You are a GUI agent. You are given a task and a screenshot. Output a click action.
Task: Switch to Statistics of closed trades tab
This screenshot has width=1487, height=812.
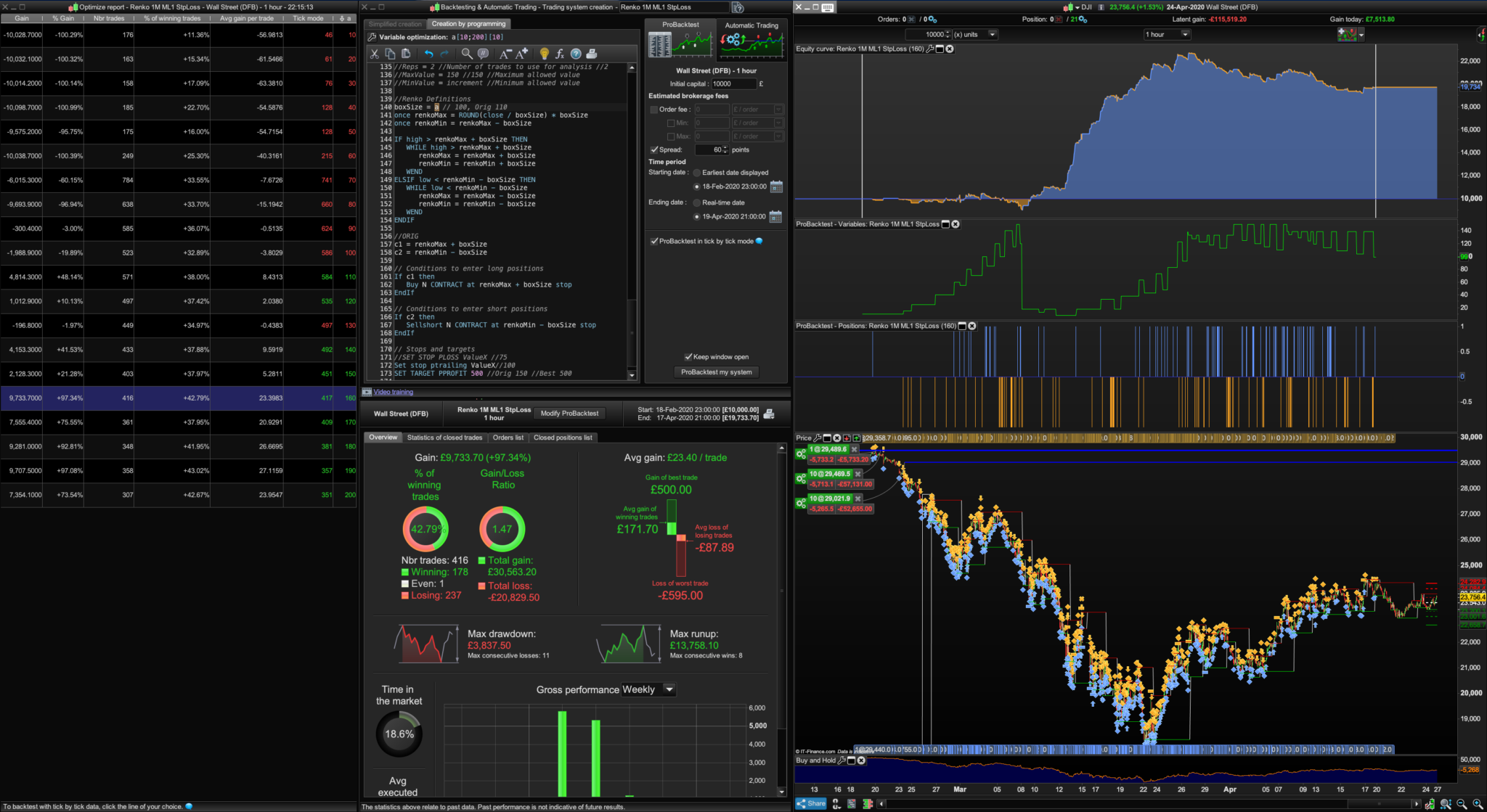click(444, 438)
